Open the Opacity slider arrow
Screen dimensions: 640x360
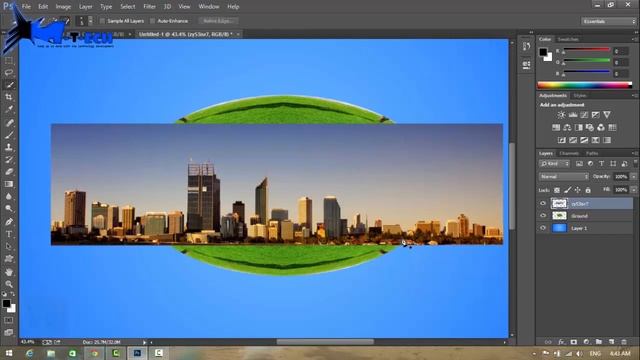point(633,177)
